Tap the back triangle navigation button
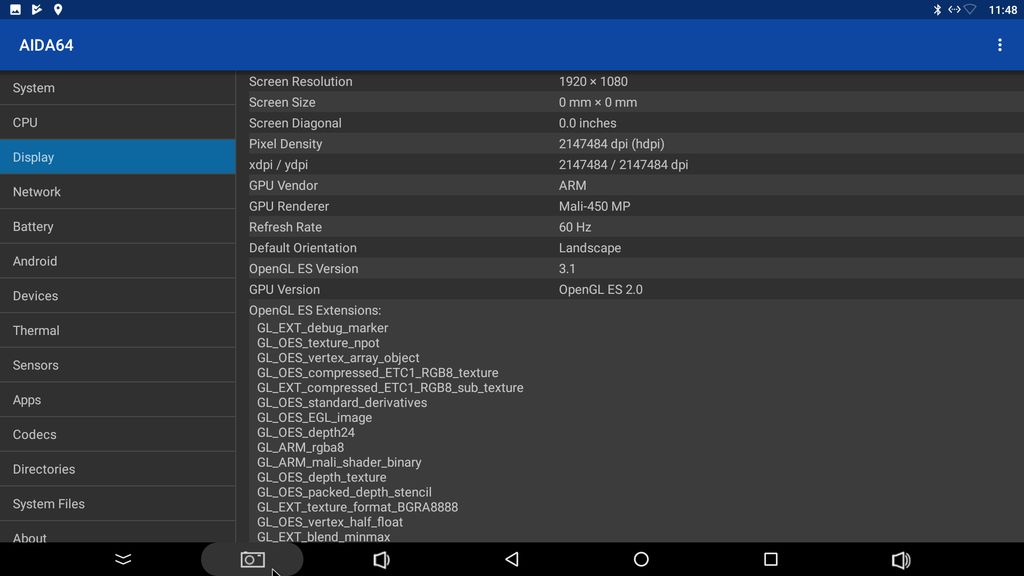This screenshot has height=576, width=1024. 512,560
